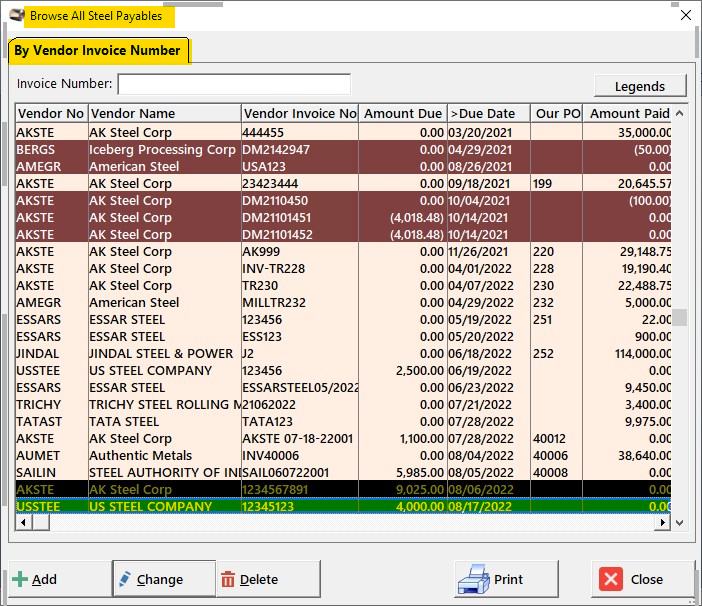Click the vertical scrollbar up arrow
Image resolution: width=702 pixels, height=606 pixels.
(679, 113)
